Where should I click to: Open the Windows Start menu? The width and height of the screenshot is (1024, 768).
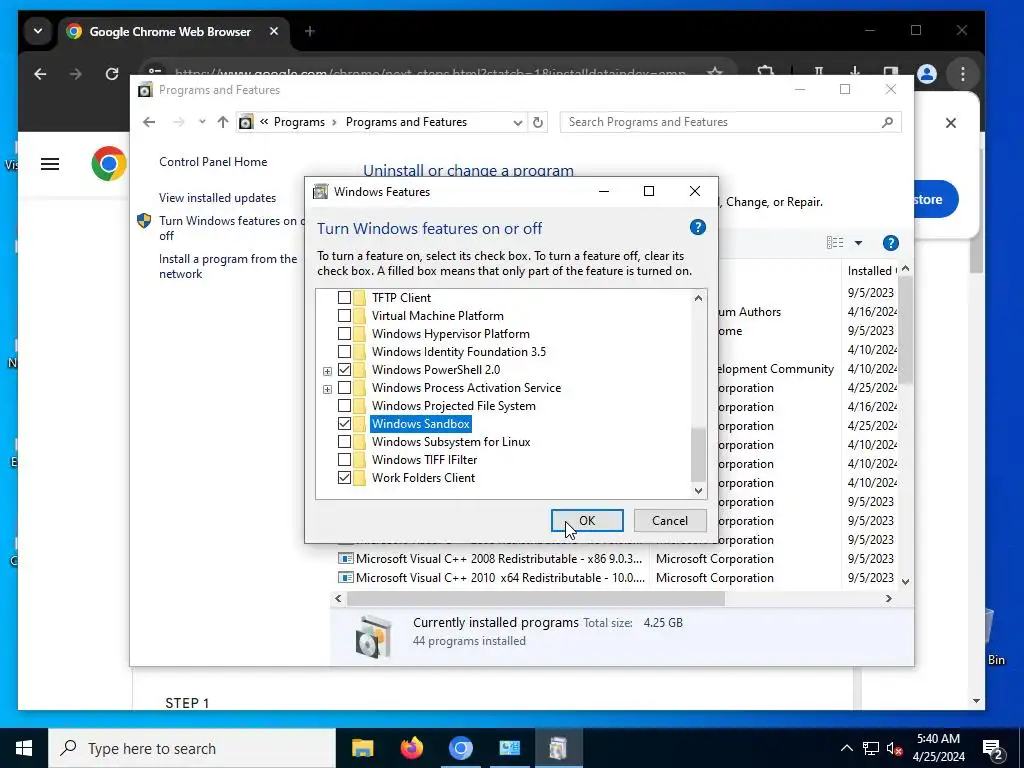tap(24, 748)
